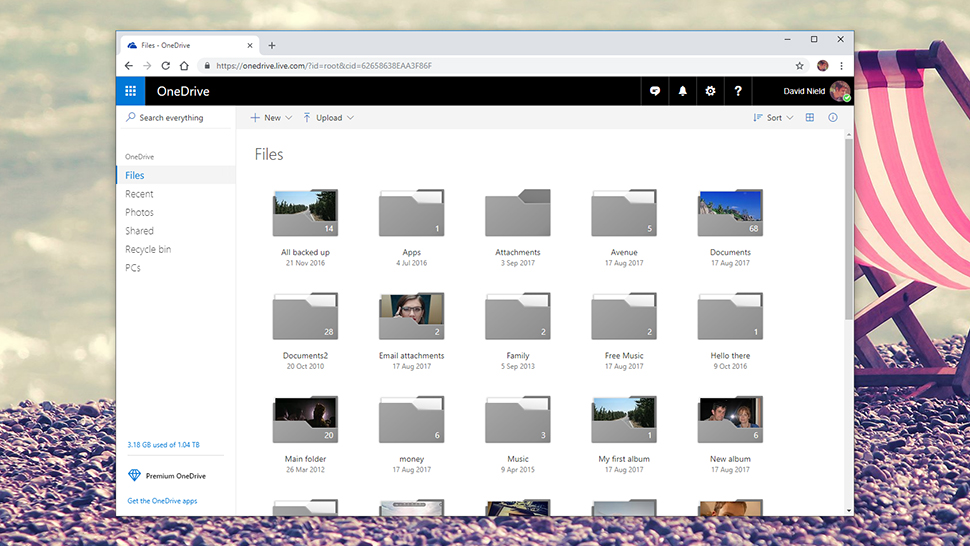This screenshot has width=970, height=546.
Task: Click the storage used link
Action: click(x=163, y=445)
